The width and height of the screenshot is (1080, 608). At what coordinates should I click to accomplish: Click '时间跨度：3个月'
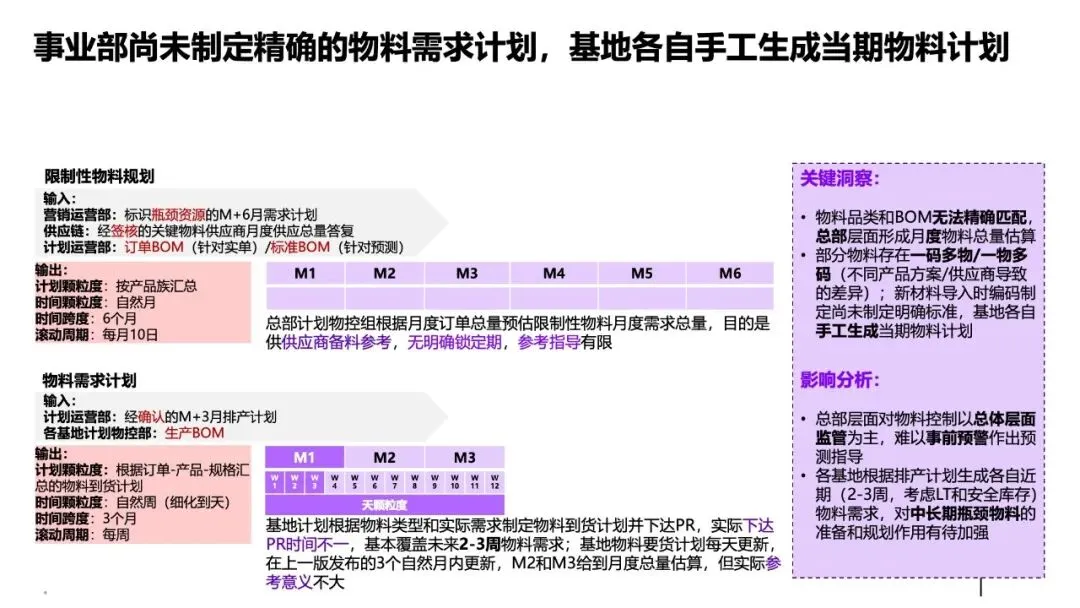pyautogui.click(x=86, y=518)
